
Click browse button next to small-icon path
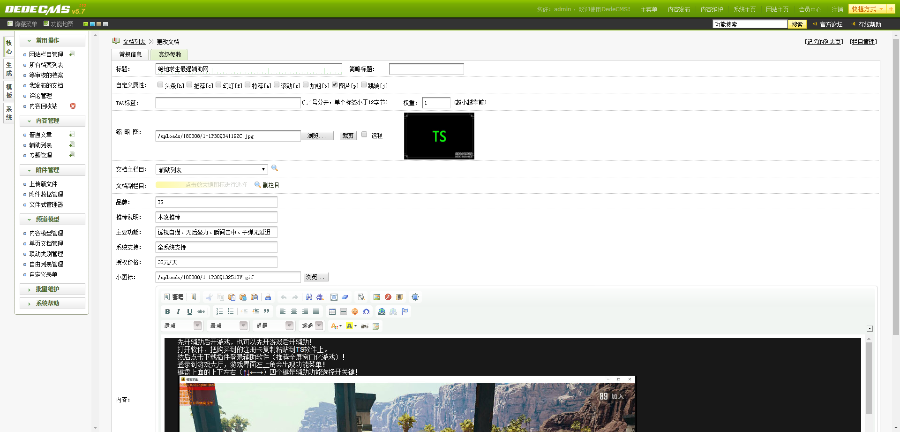point(316,277)
